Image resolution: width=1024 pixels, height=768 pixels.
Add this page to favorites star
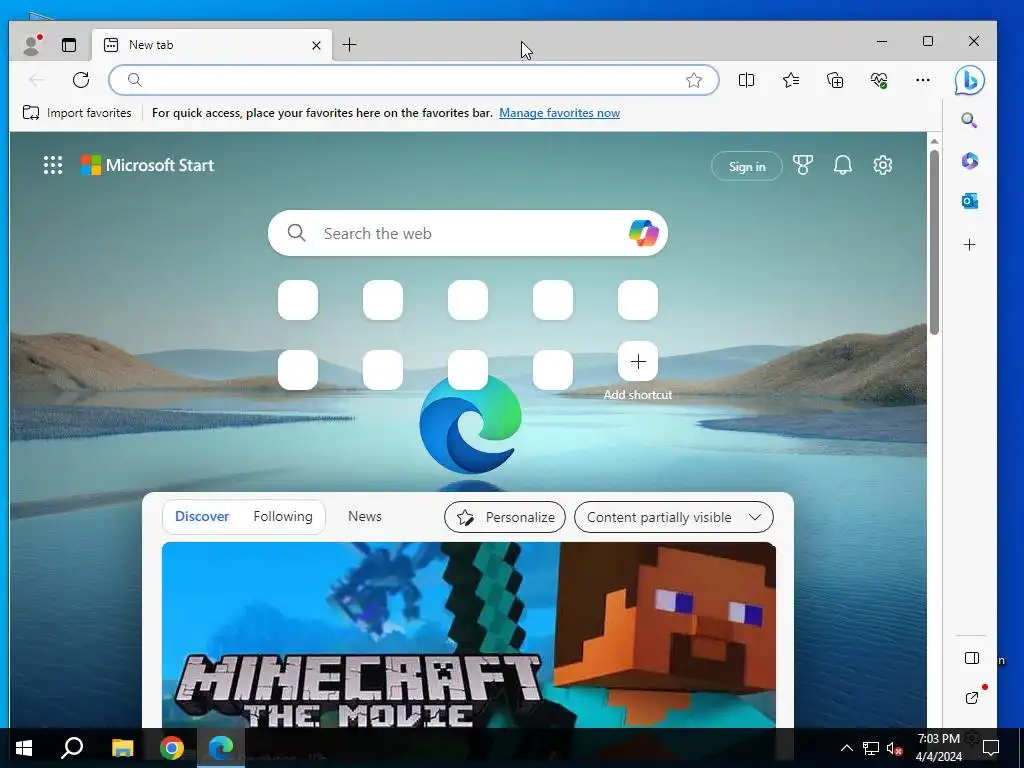point(694,80)
